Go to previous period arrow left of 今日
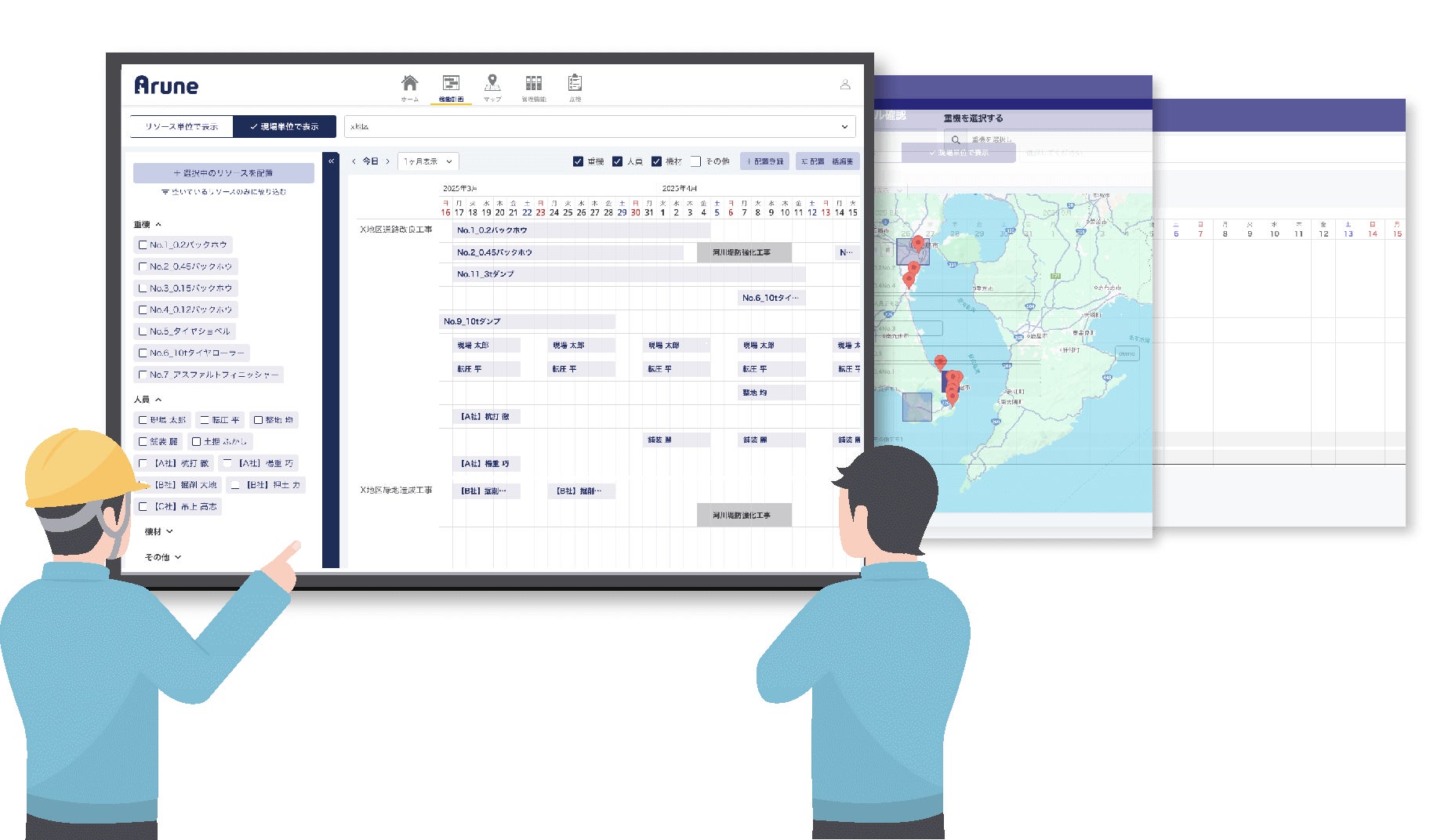This screenshot has width=1430, height=840. click(354, 161)
